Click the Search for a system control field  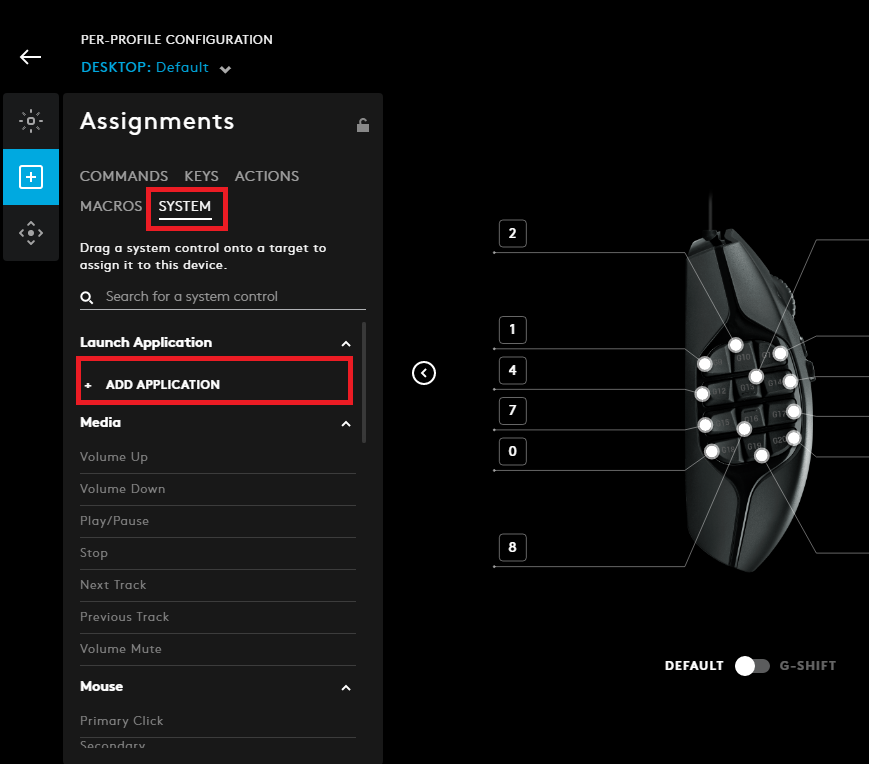223,297
